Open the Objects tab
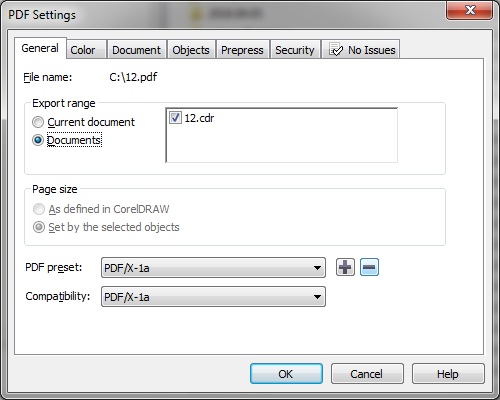 tap(191, 50)
